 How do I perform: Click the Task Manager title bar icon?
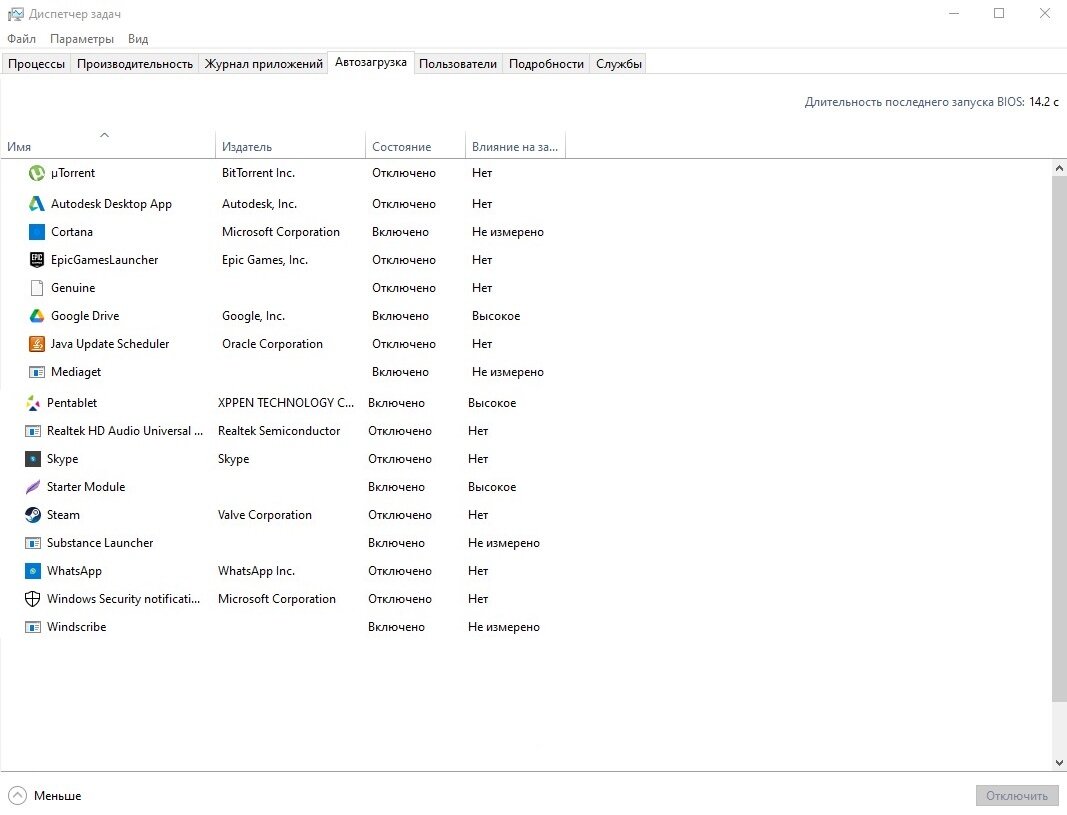tap(15, 14)
